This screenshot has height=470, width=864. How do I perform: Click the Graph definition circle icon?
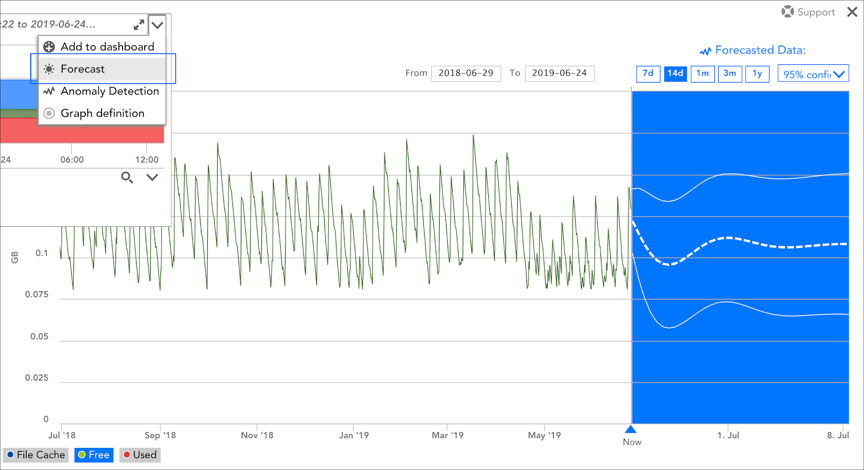(x=49, y=113)
